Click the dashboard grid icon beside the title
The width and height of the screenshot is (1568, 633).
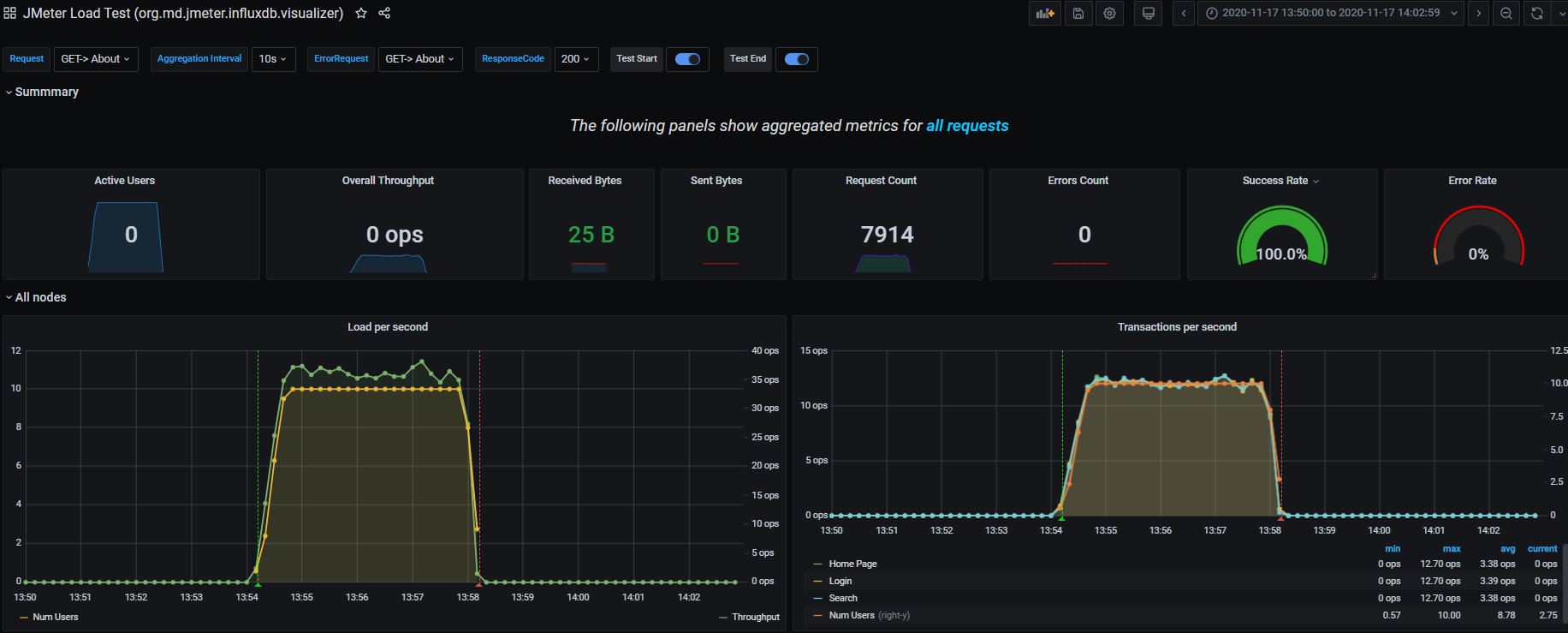[x=10, y=14]
